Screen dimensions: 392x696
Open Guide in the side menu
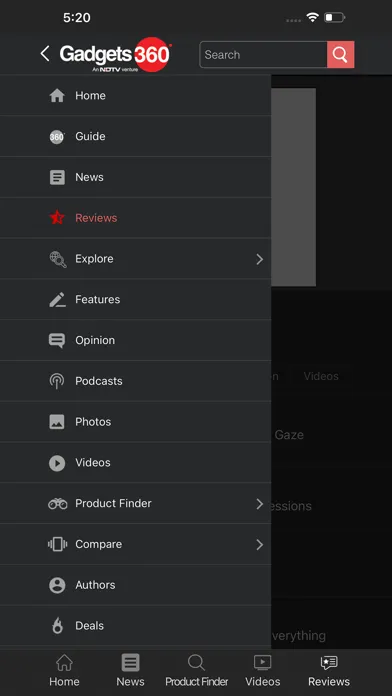coord(90,136)
